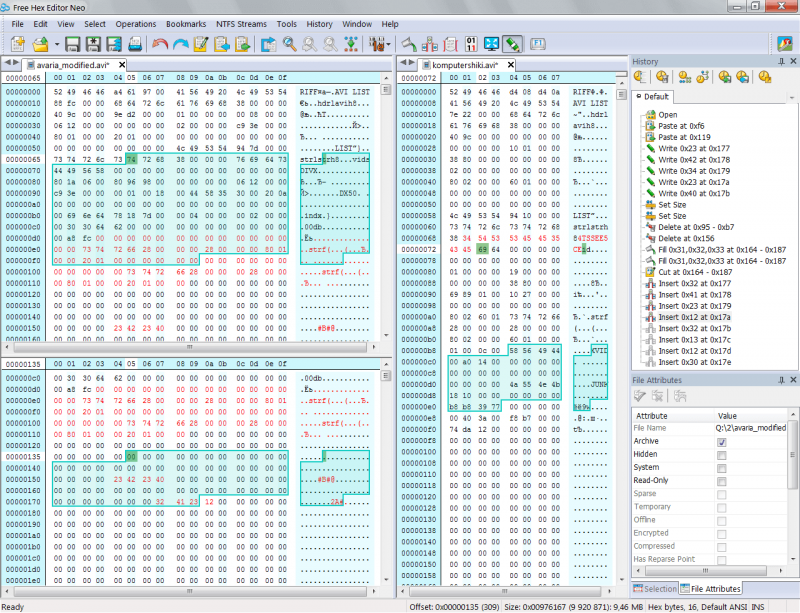The height and width of the screenshot is (613, 800).
Task: Toggle the Encrypted attribute checkbox
Action: click(x=721, y=534)
